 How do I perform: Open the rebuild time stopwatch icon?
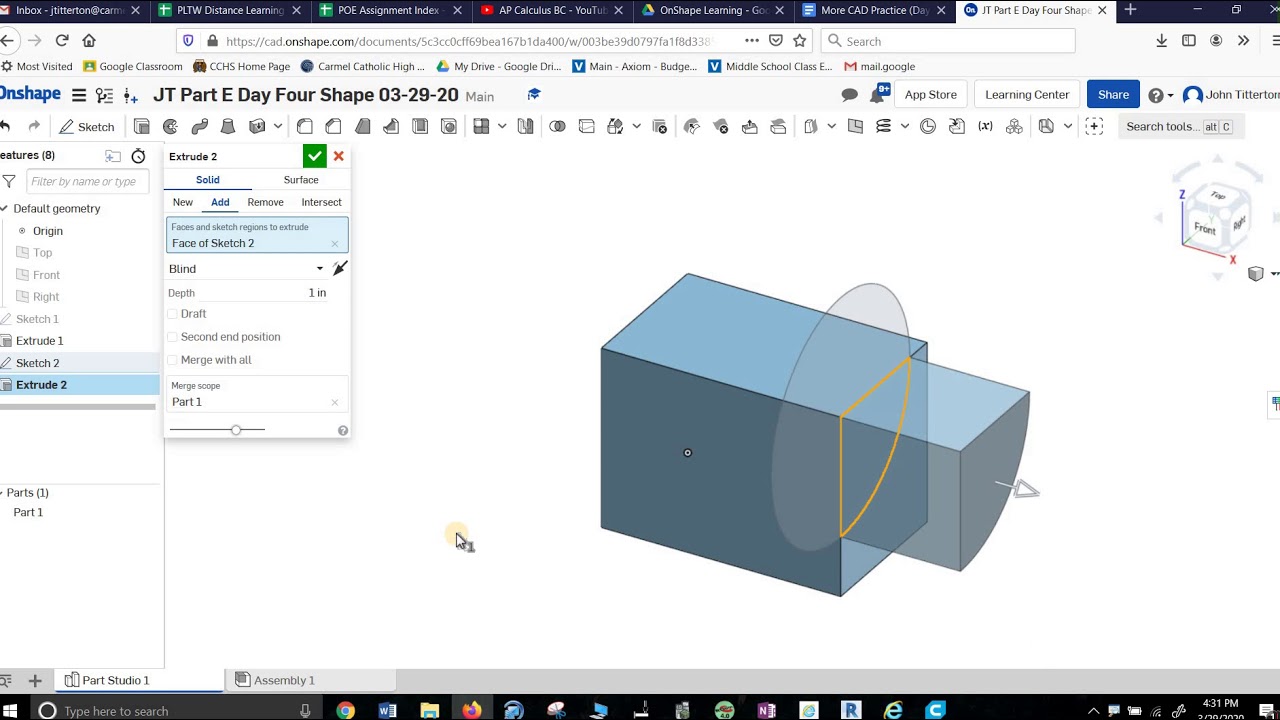point(138,156)
